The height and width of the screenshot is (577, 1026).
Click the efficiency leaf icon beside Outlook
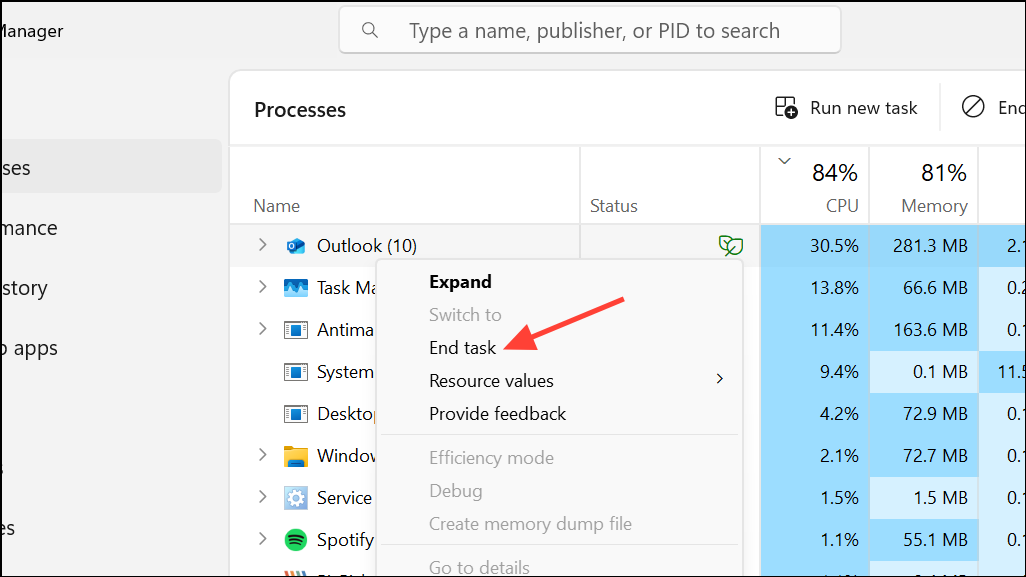coord(731,245)
